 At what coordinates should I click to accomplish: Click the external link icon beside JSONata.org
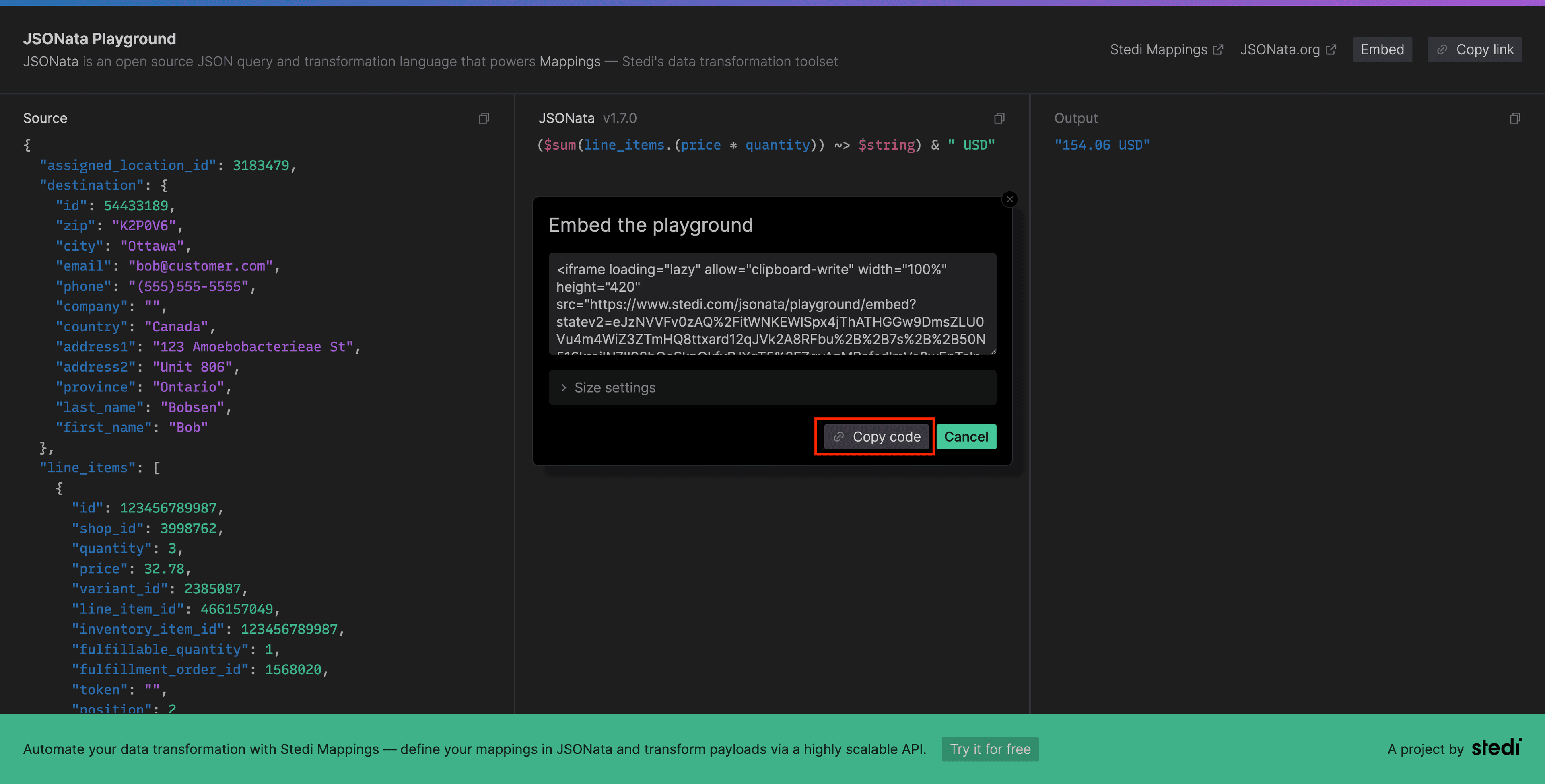tap(1332, 49)
